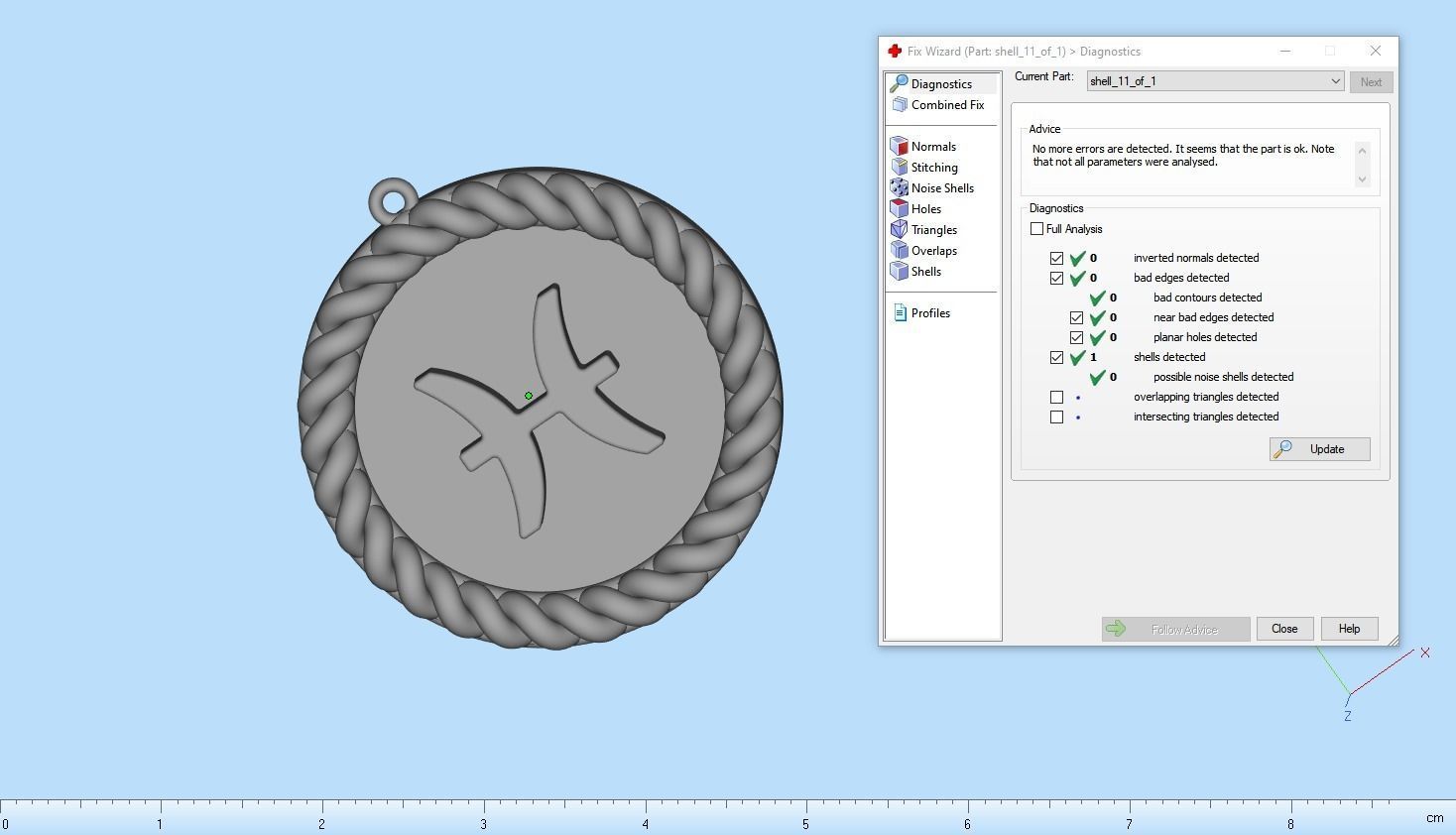Viewport: 1456px width, 835px height.
Task: Click the Help button
Action: tap(1349, 629)
